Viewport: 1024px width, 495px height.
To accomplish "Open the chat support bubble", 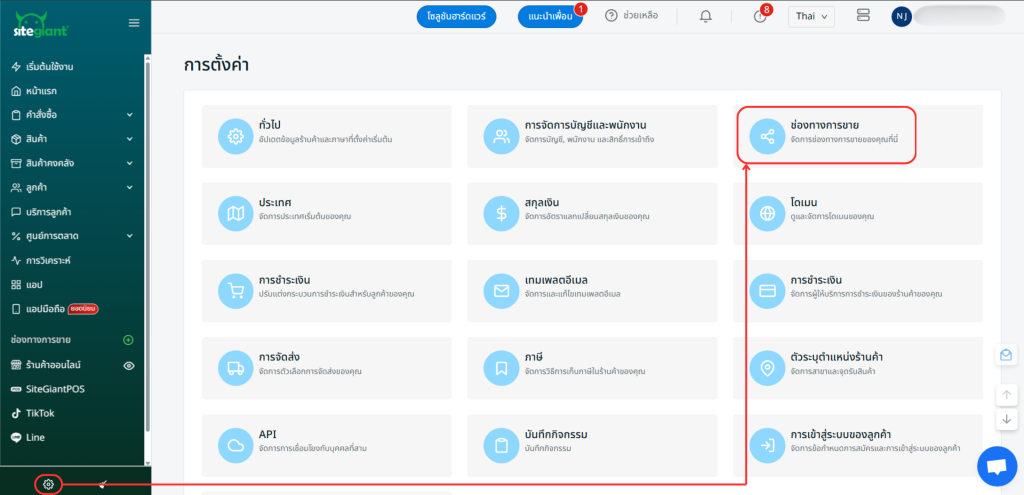I will point(995,466).
